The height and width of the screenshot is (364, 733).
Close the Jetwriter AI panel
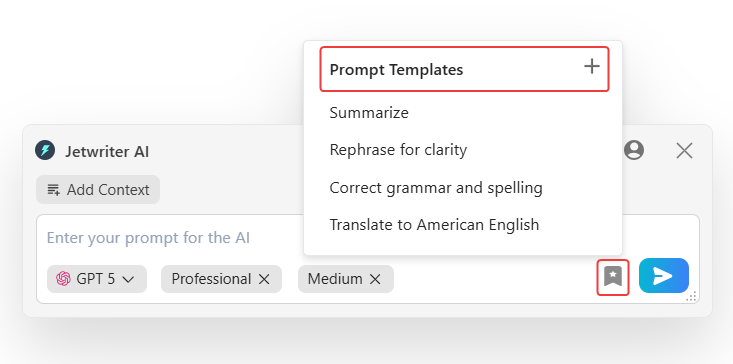coord(684,151)
